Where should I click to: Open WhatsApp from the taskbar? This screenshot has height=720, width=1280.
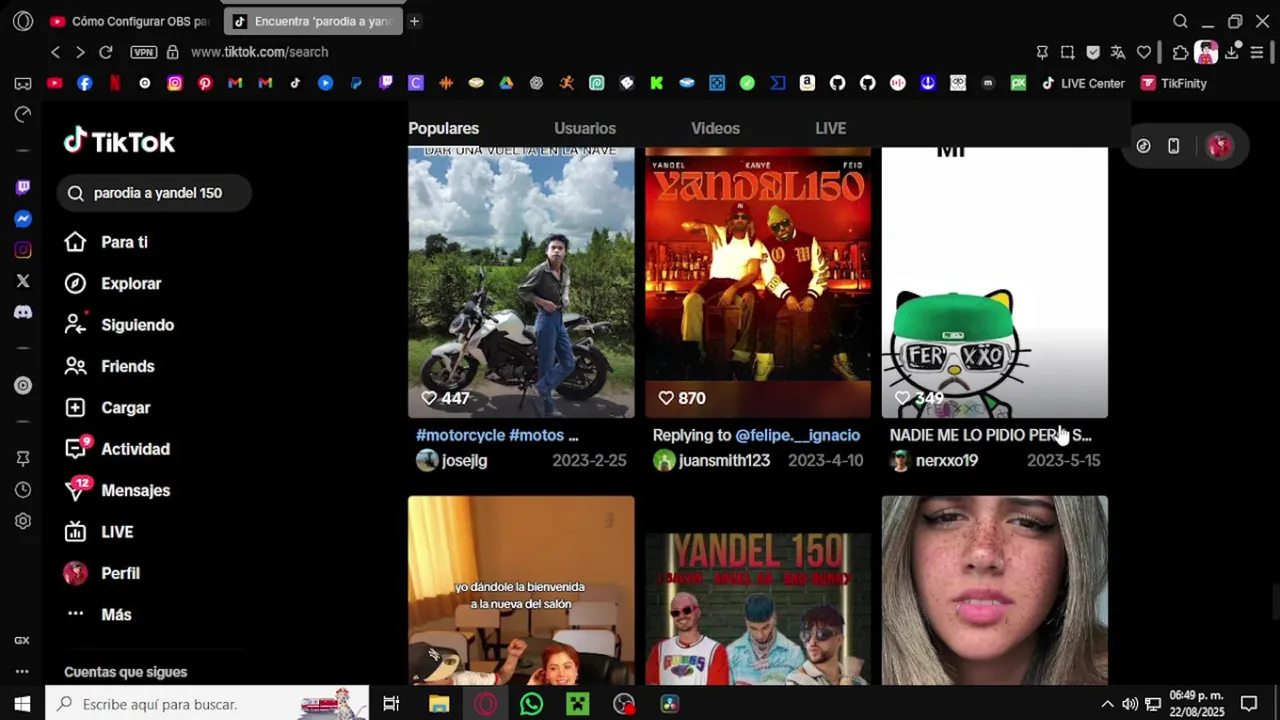tap(531, 704)
